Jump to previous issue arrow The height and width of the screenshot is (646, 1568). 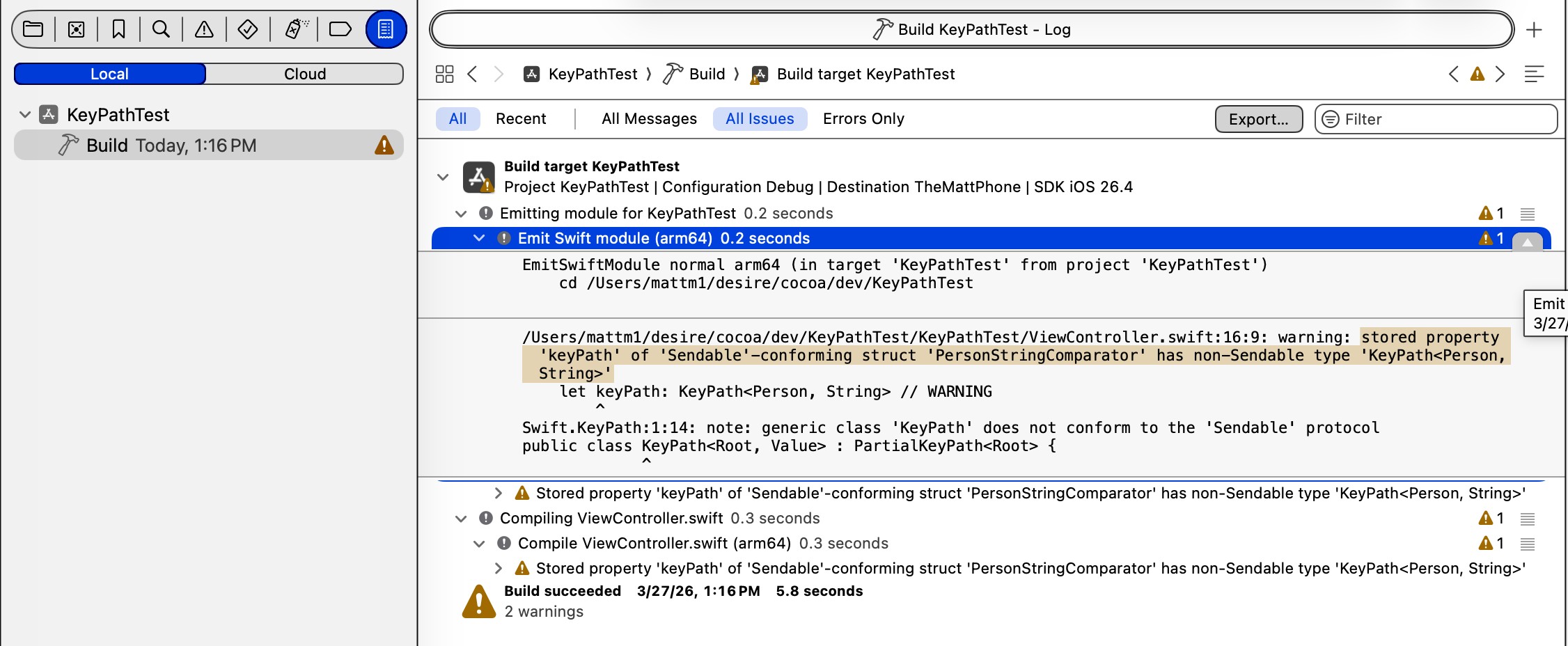point(1454,74)
